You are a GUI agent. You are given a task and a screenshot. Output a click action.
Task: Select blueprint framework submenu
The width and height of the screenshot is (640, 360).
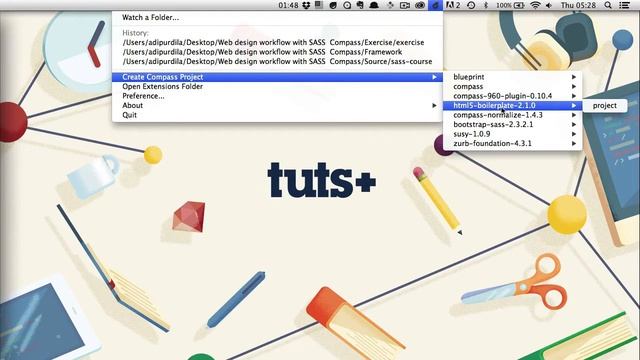tap(512, 77)
